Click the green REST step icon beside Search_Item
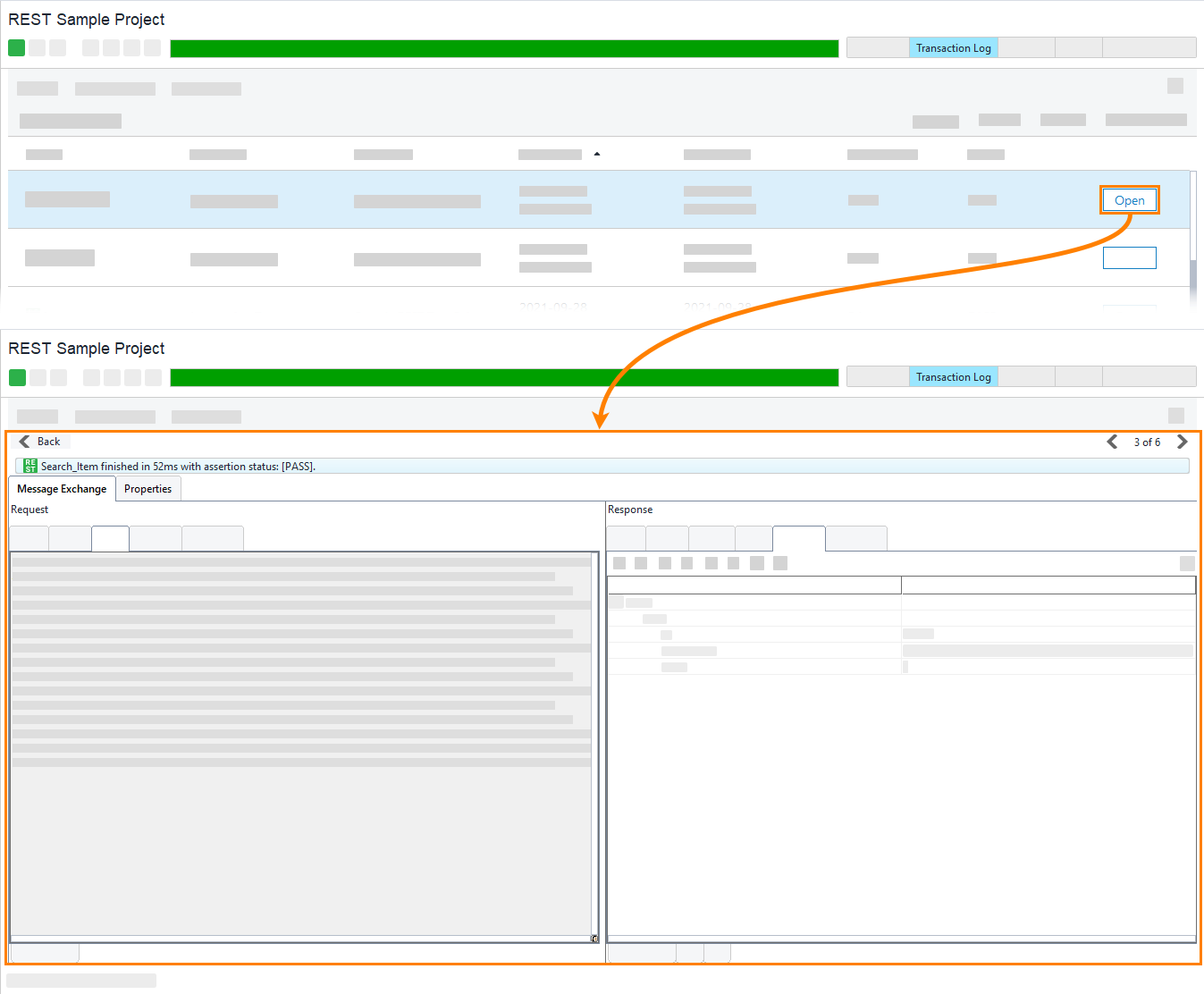This screenshot has width=1204, height=994. click(29, 466)
